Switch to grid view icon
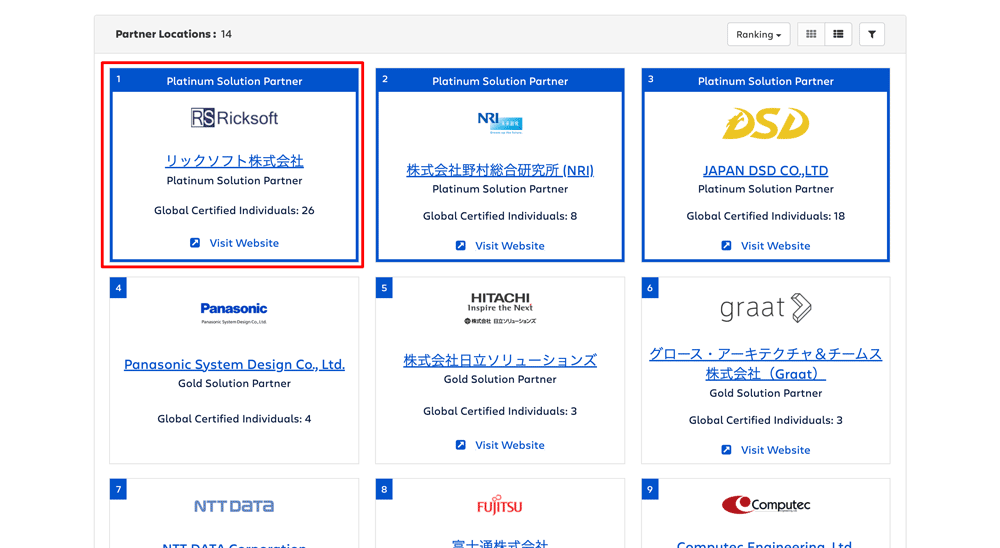Screen dimensions: 1000x548 tap(811, 34)
